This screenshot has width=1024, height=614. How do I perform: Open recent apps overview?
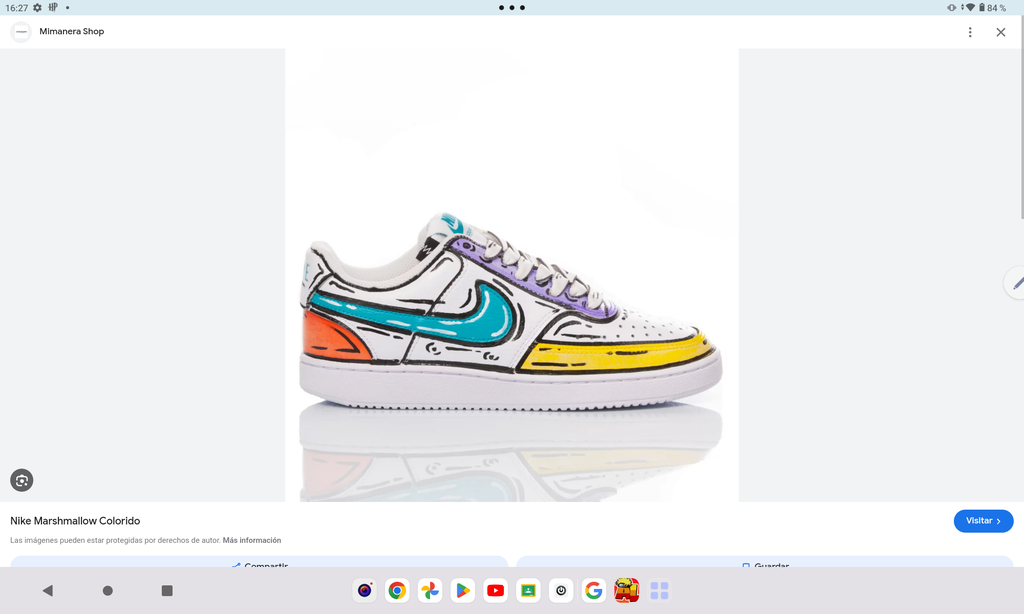click(167, 590)
